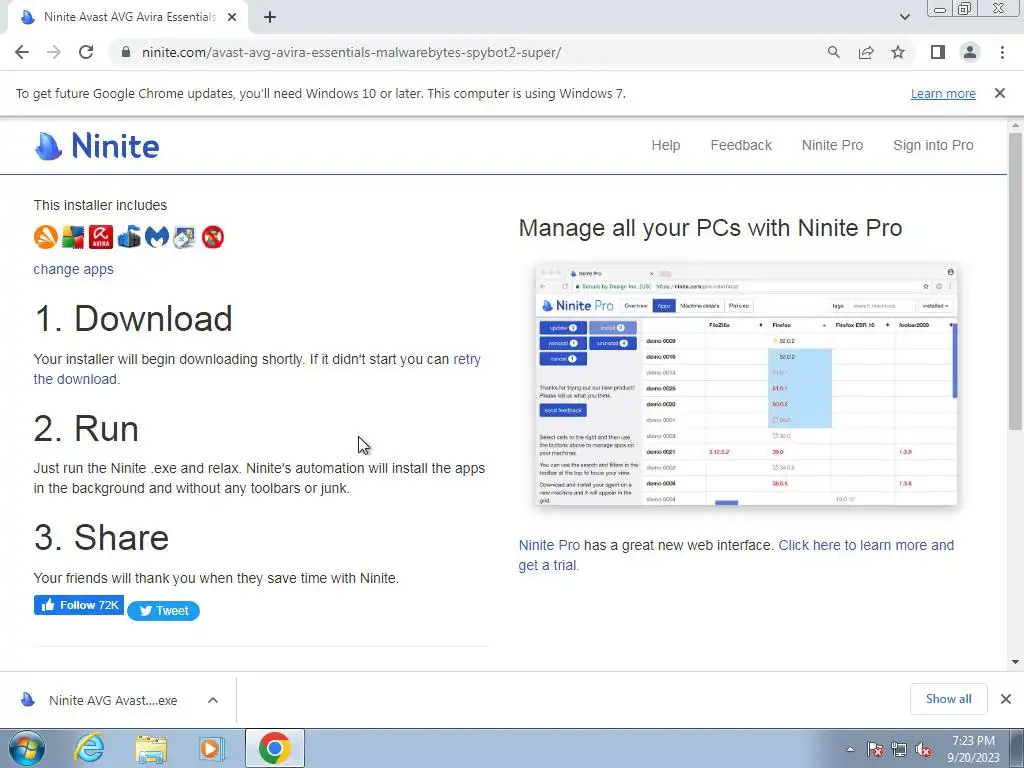Click the scrollbar down arrow
The width and height of the screenshot is (1024, 768).
[1015, 662]
